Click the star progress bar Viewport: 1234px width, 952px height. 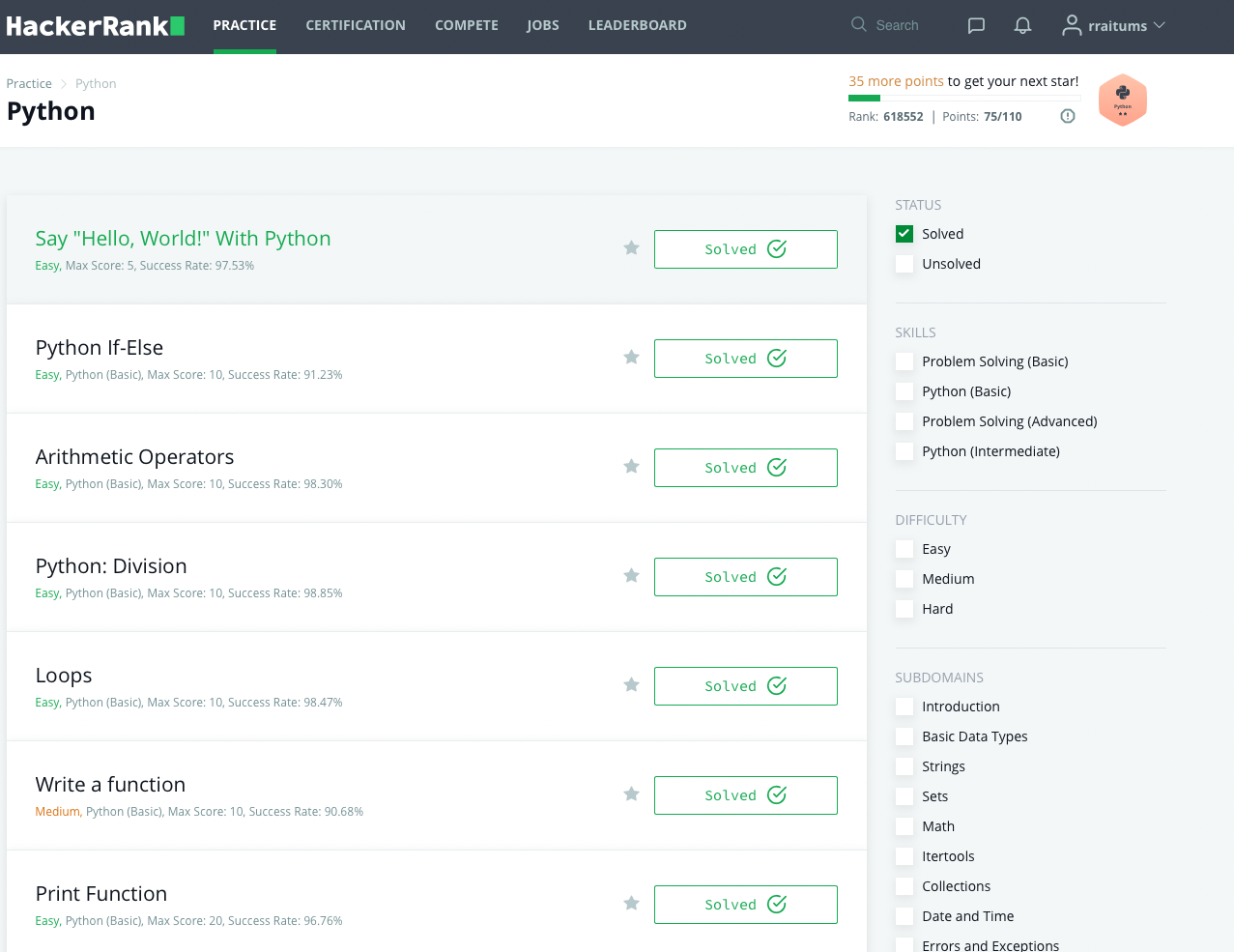(x=964, y=98)
